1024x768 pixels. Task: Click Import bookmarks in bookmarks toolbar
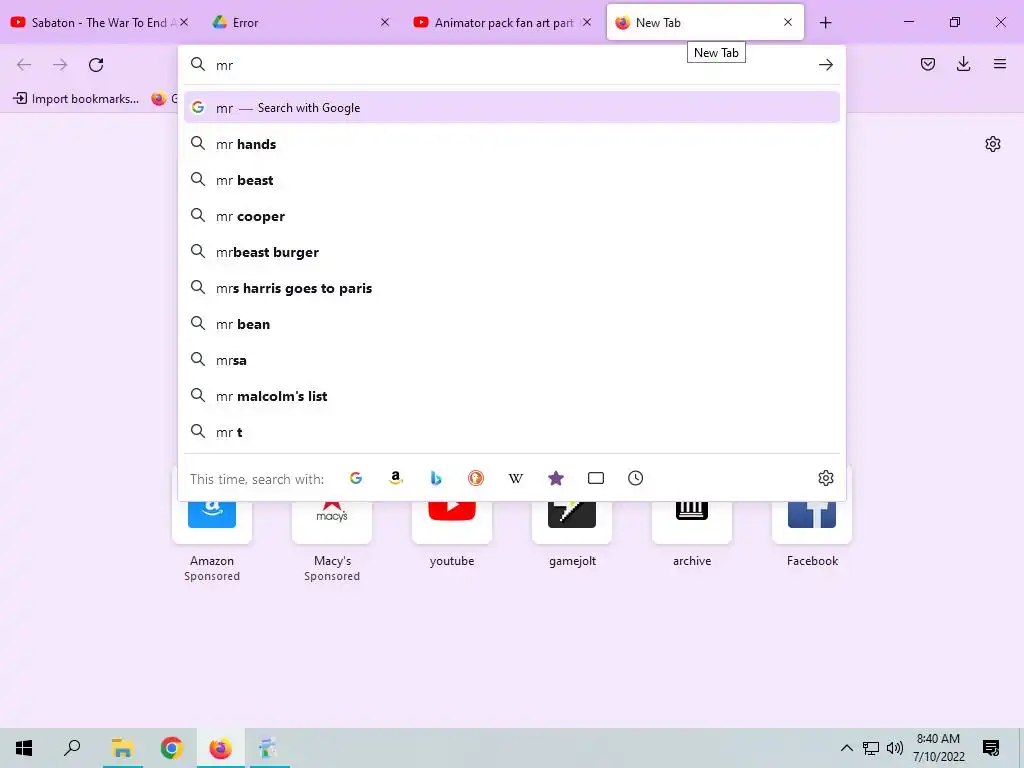[76, 99]
